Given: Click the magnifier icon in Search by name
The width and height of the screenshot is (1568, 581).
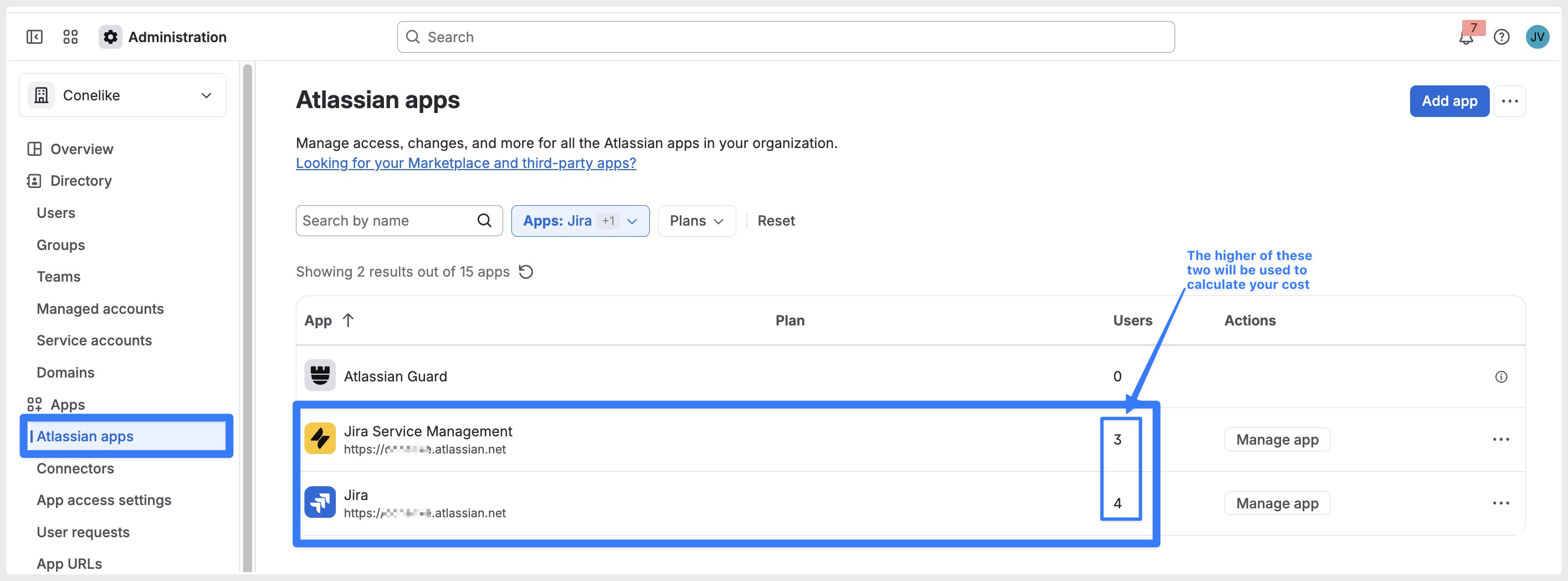Looking at the screenshot, I should 484,221.
